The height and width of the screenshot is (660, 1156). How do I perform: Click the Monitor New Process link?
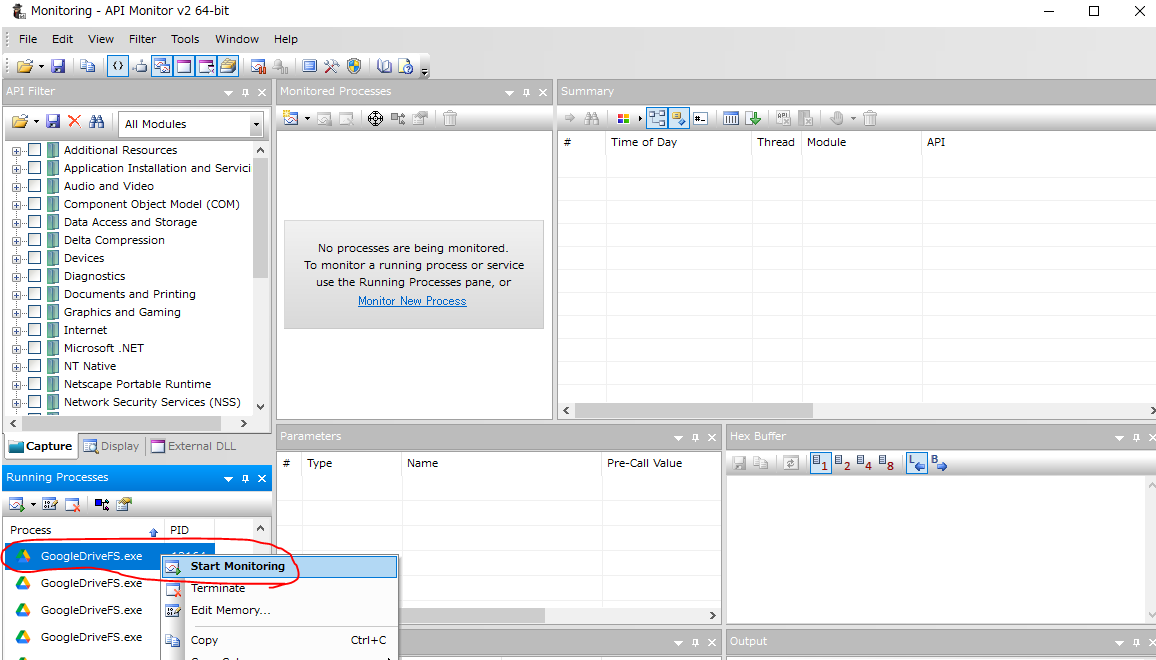point(412,301)
